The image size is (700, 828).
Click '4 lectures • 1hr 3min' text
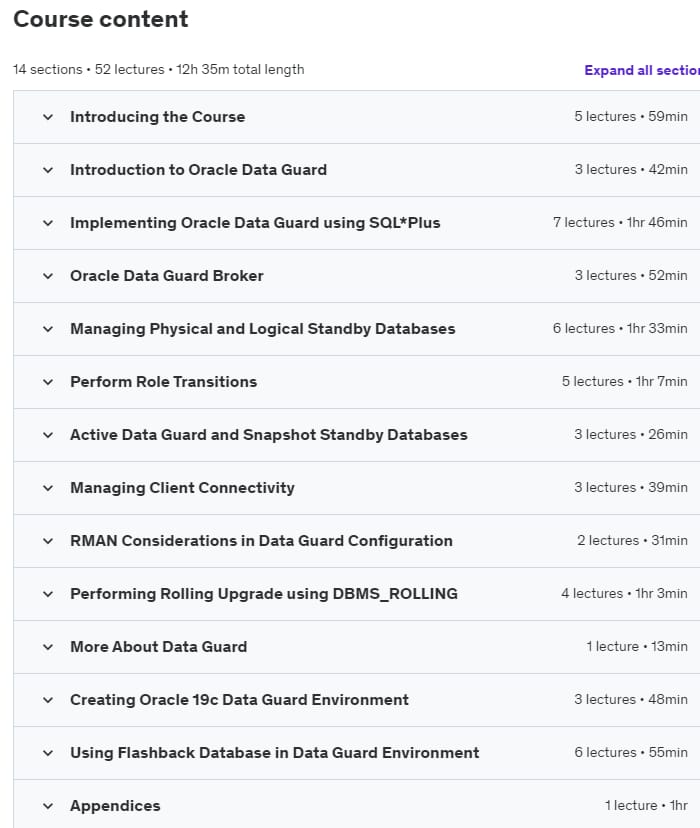tap(625, 594)
